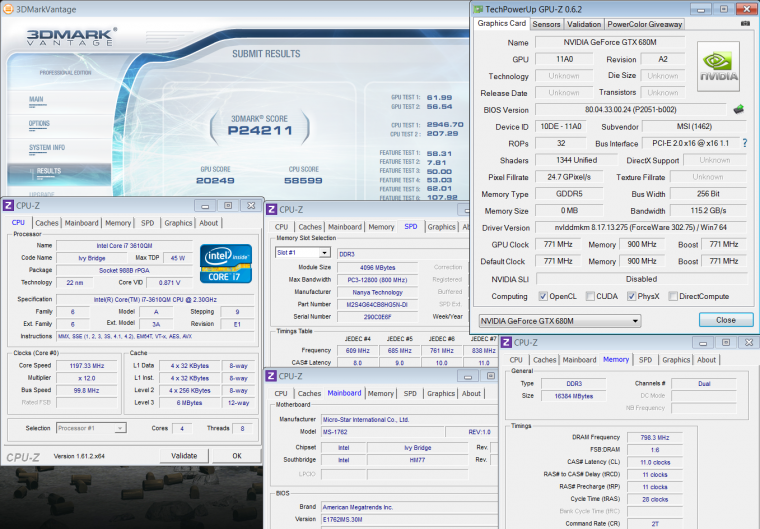Screen dimensions: 760x529
Task: Click the NVIDIA logo in GPU-Z
Action: tap(718, 67)
